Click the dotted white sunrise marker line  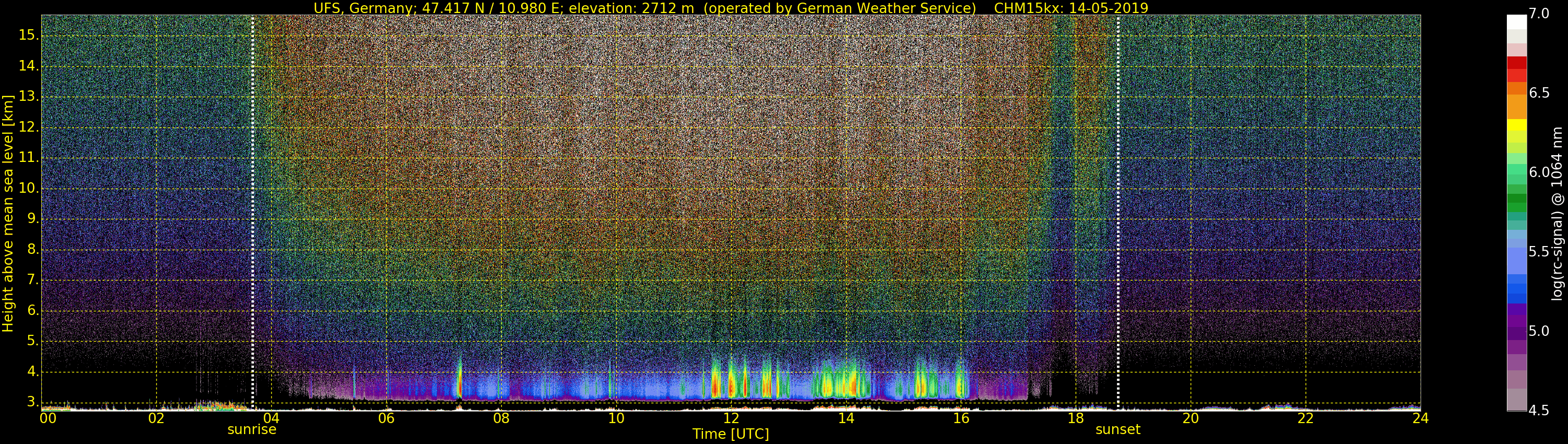252,213
